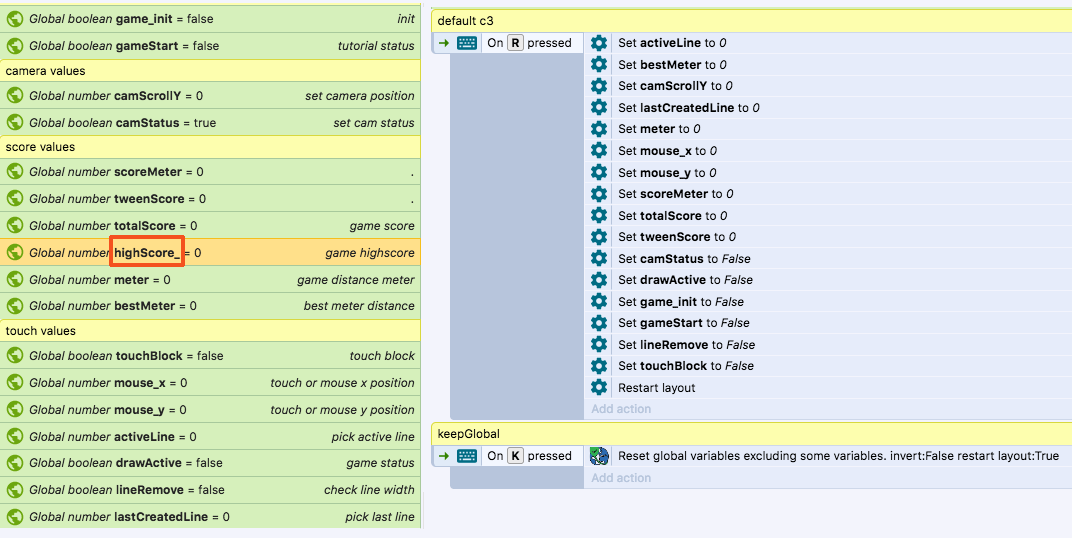The width and height of the screenshot is (1072, 538).
Task: Click the gear icon for Set camStatus action
Action: click(599, 258)
